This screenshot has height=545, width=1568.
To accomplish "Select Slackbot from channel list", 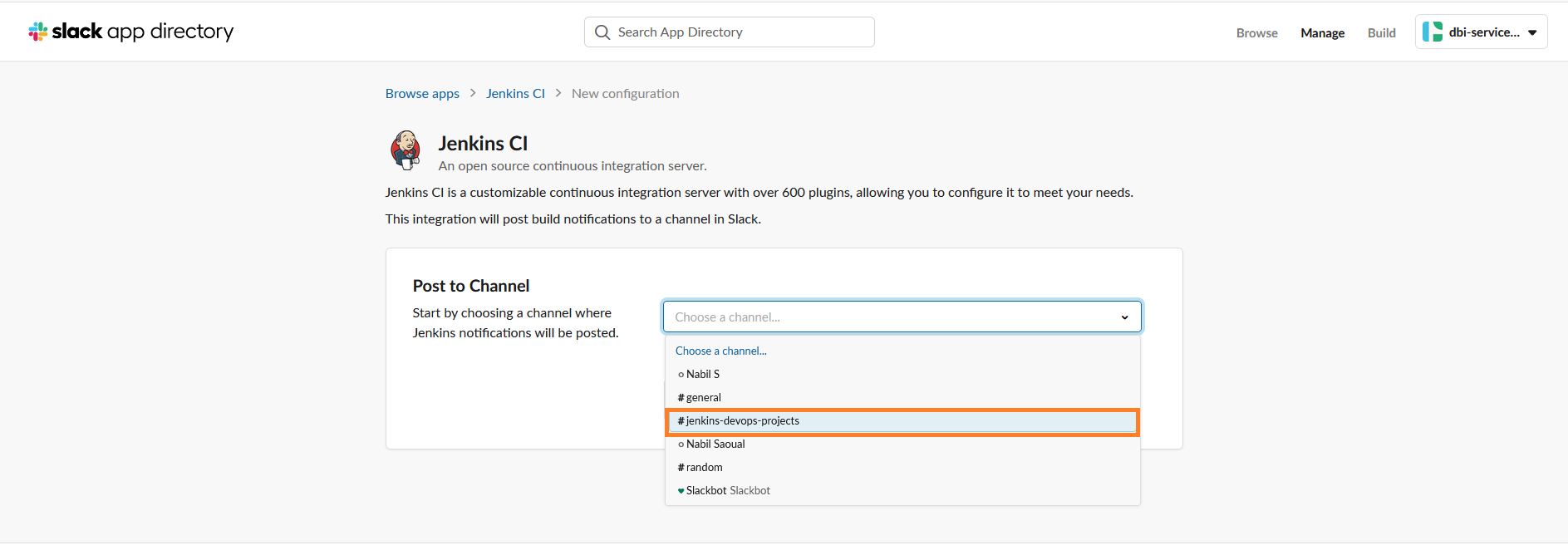I will [902, 491].
